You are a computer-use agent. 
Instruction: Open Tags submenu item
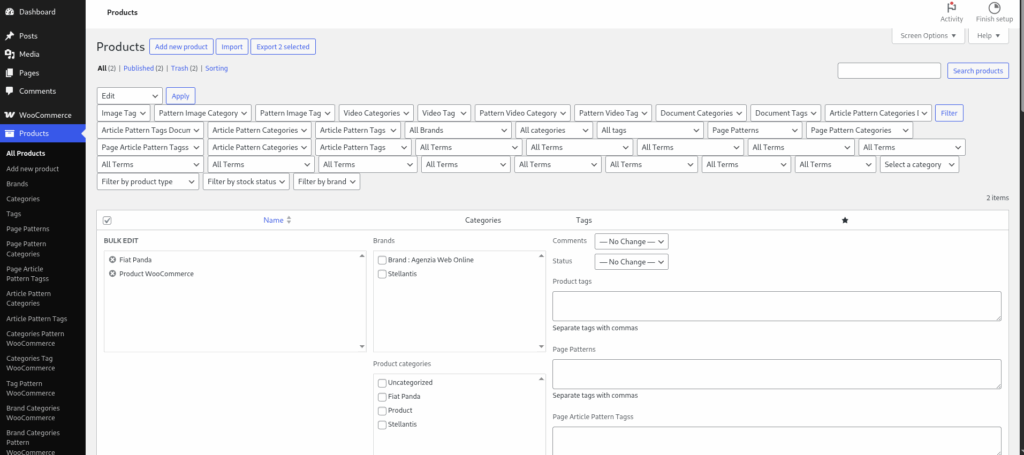click(14, 213)
